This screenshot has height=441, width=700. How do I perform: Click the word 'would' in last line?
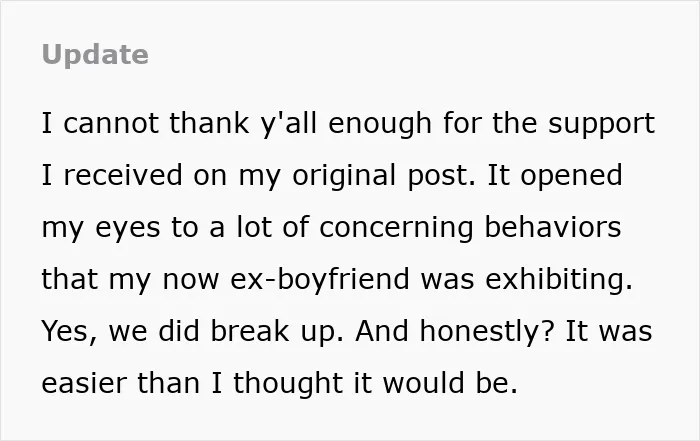[x=424, y=383]
